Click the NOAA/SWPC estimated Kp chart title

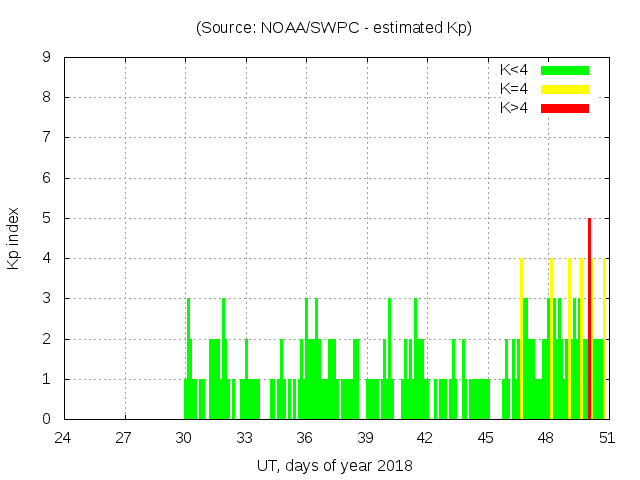(x=333, y=28)
